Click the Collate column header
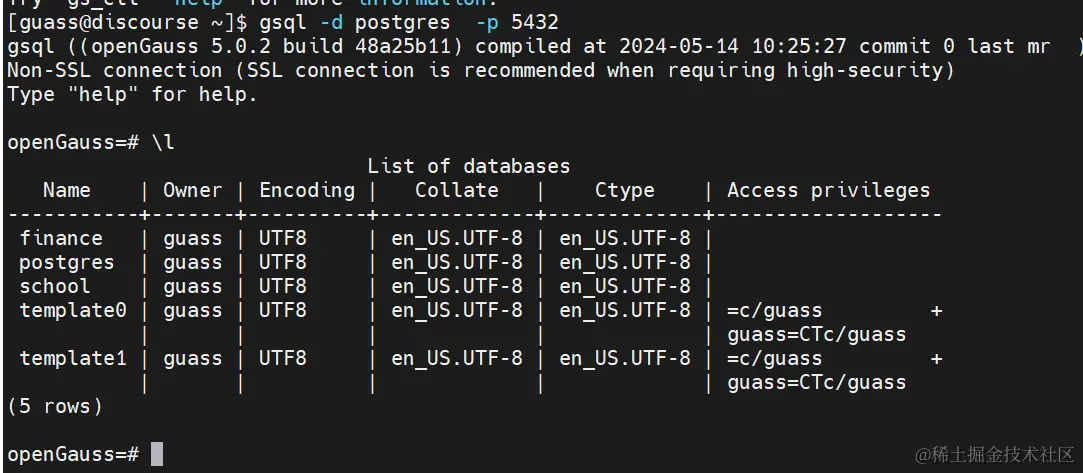 click(x=456, y=190)
